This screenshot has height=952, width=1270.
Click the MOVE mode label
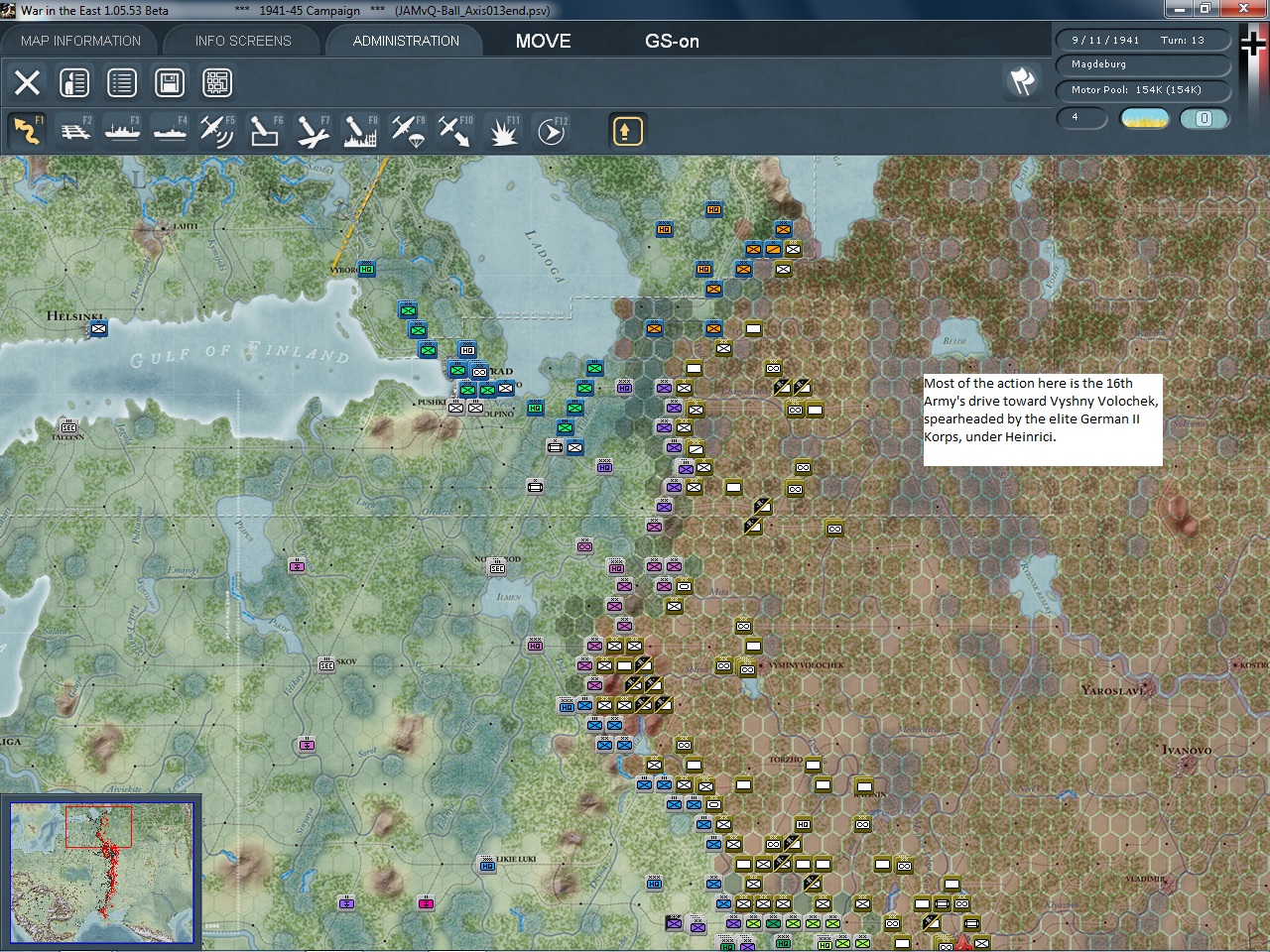(x=544, y=41)
